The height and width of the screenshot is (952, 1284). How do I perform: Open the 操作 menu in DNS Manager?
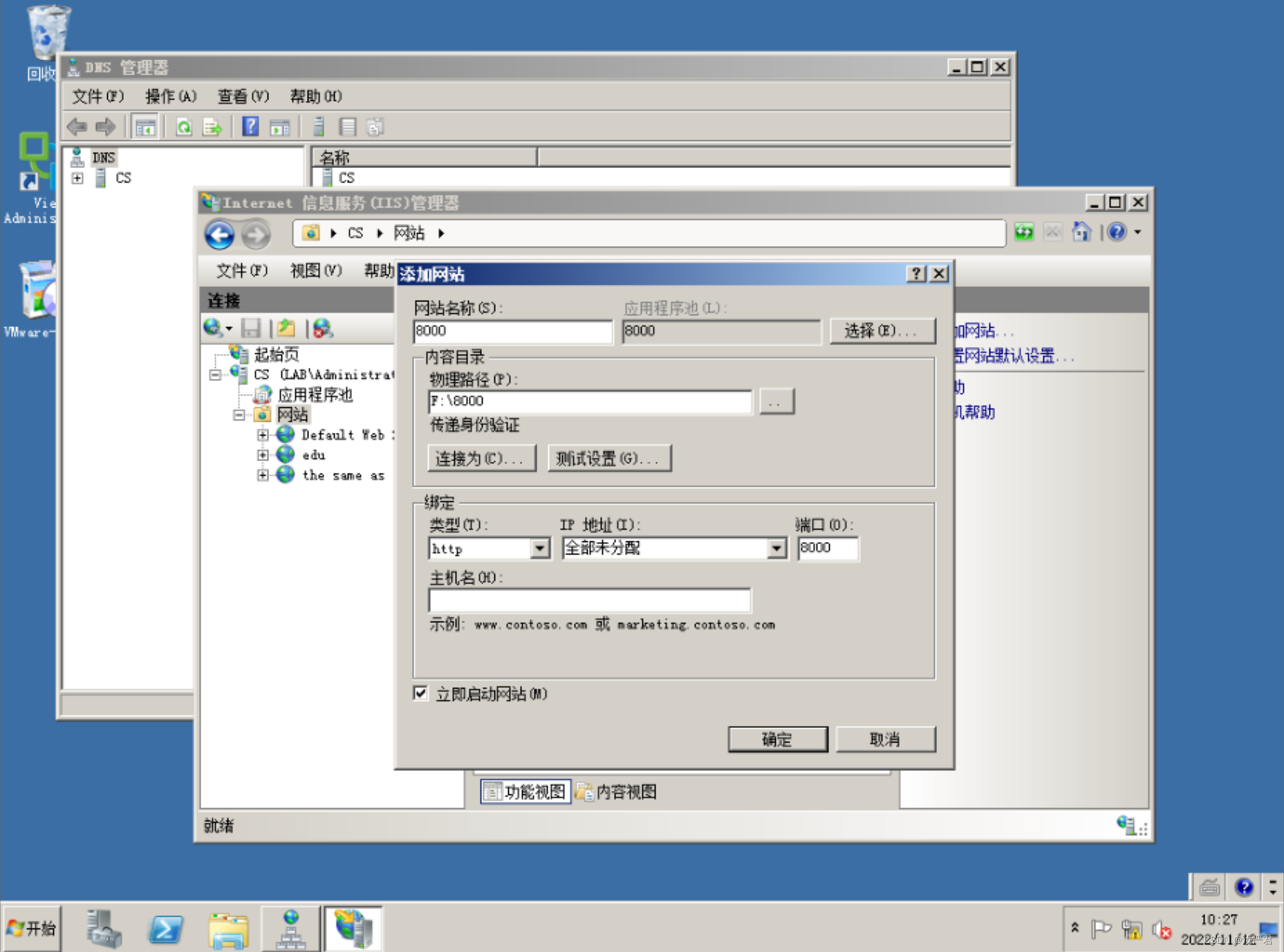pyautogui.click(x=170, y=96)
